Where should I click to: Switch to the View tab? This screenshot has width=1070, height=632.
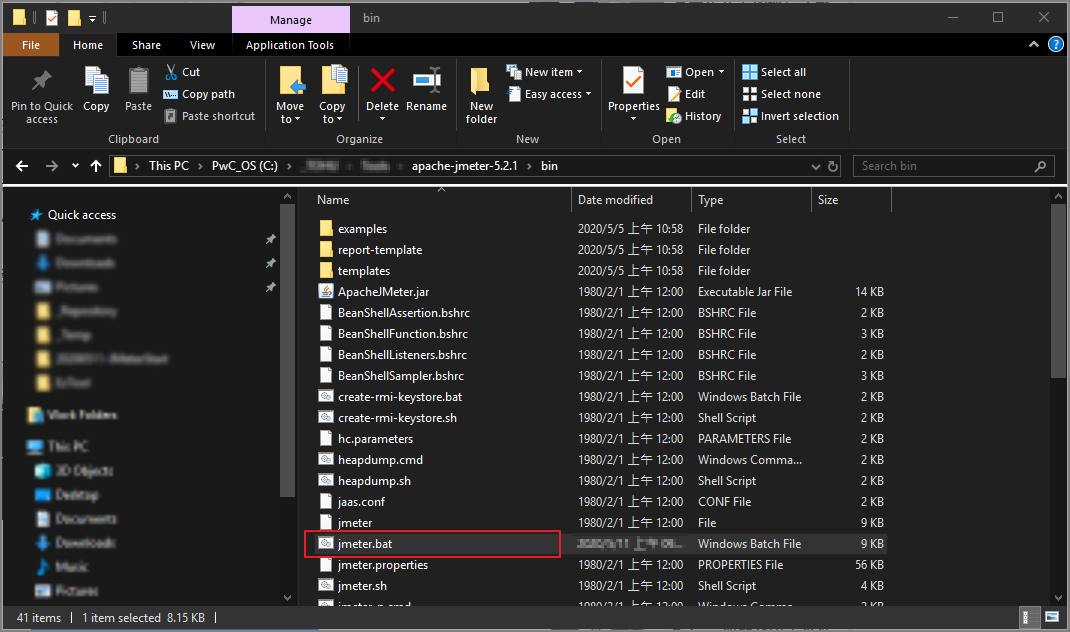click(202, 45)
